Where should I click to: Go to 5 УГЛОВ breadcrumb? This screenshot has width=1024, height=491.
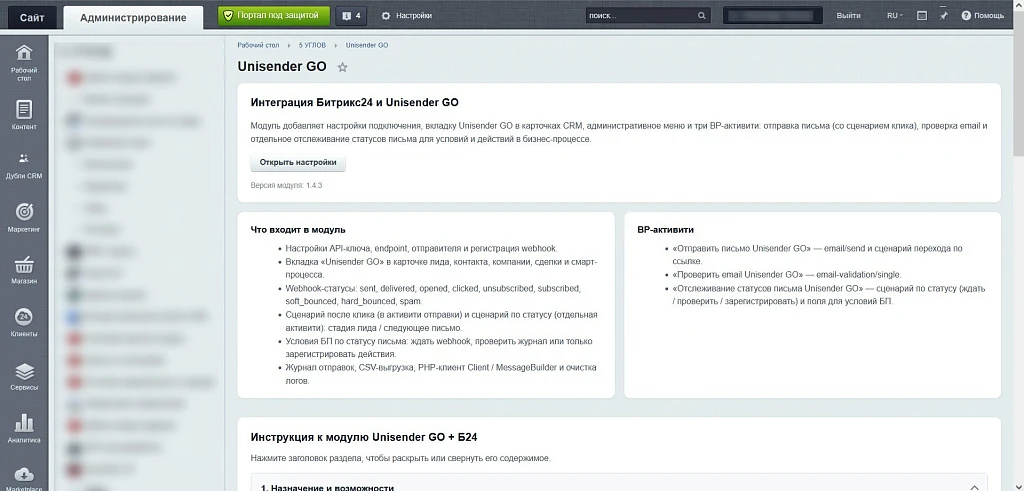[312, 45]
